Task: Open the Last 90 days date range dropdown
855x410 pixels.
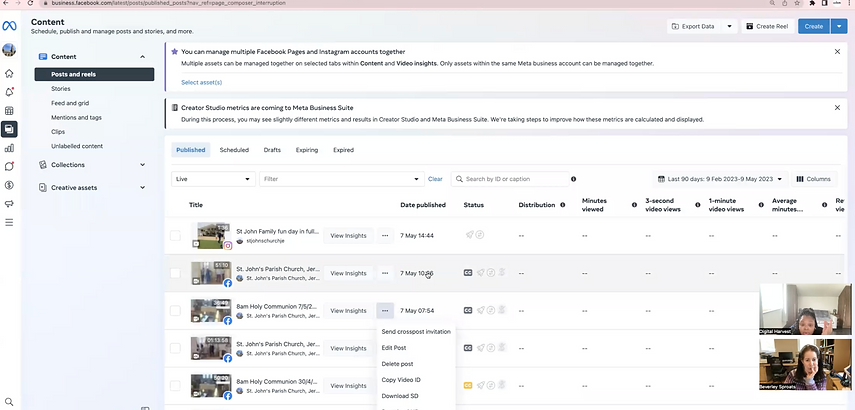Action: (720, 179)
